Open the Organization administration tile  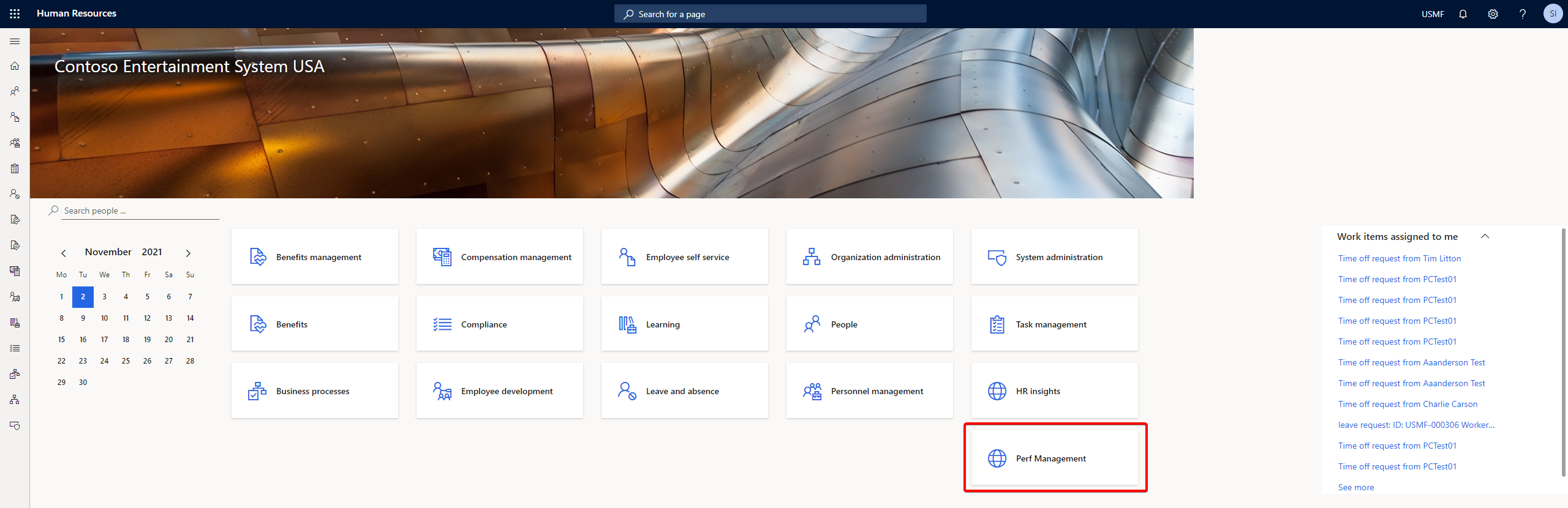[x=870, y=256]
